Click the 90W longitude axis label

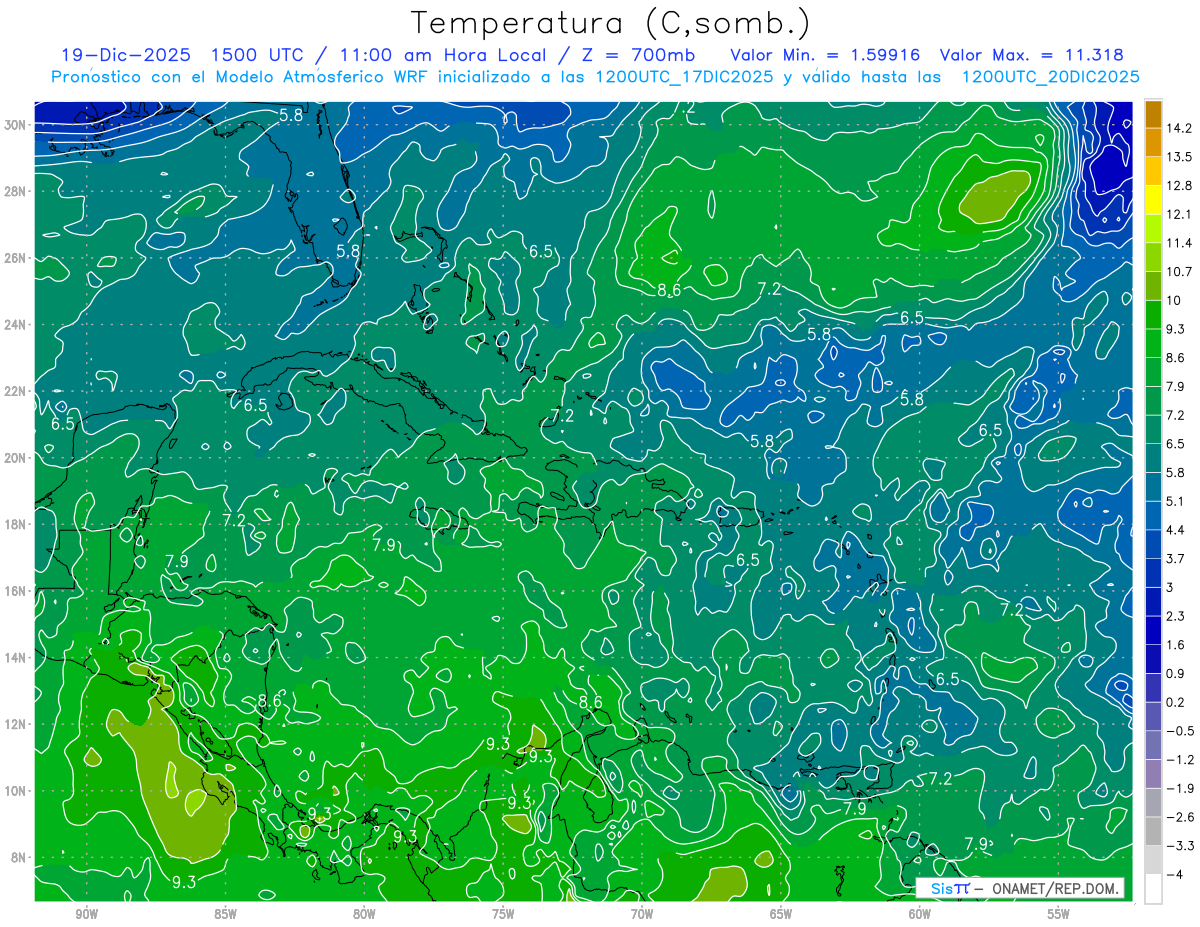point(86,914)
